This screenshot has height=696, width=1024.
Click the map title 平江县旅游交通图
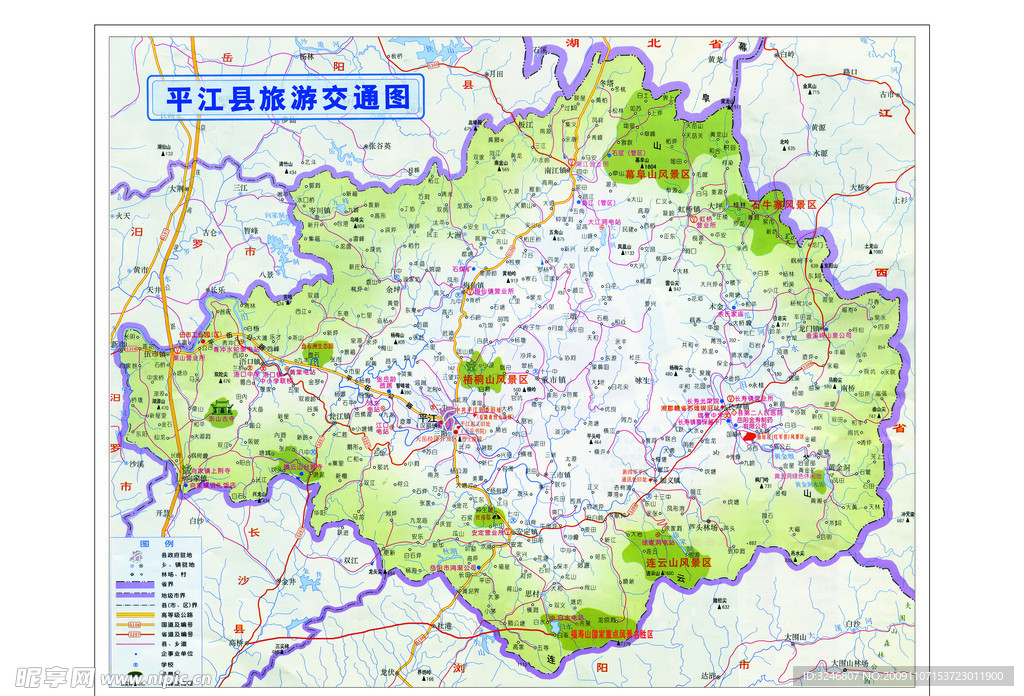(x=287, y=98)
